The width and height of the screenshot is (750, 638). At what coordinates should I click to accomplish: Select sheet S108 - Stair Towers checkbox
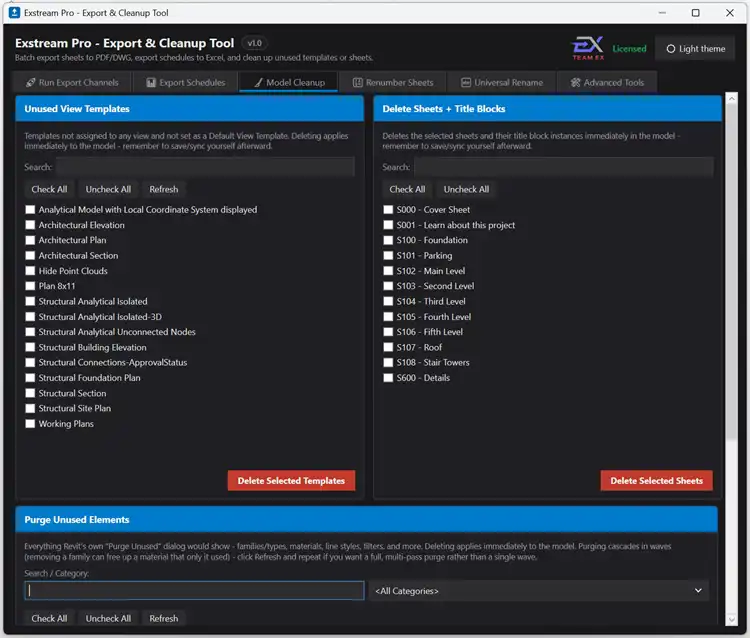point(388,363)
